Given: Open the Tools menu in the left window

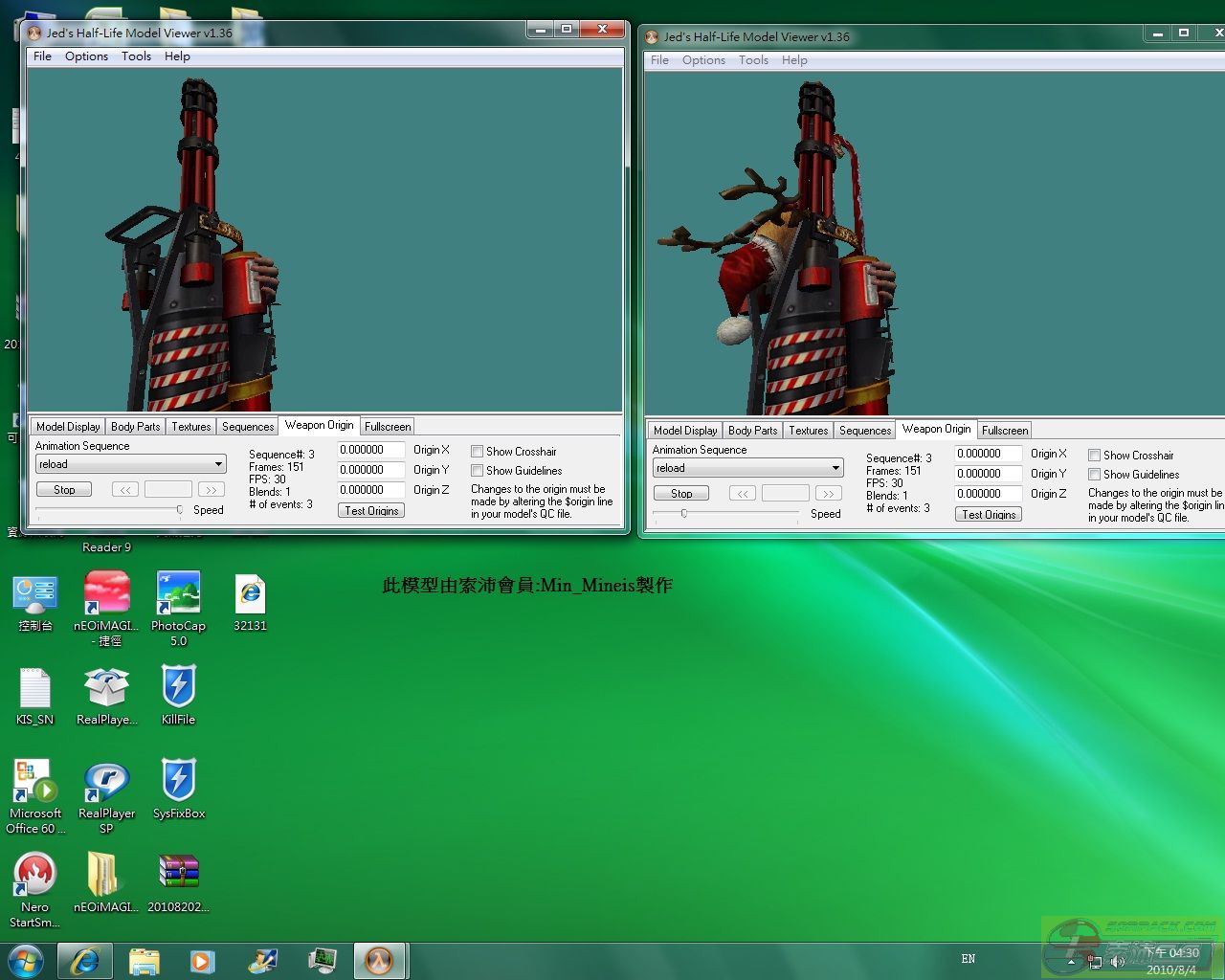Looking at the screenshot, I should (x=136, y=56).
